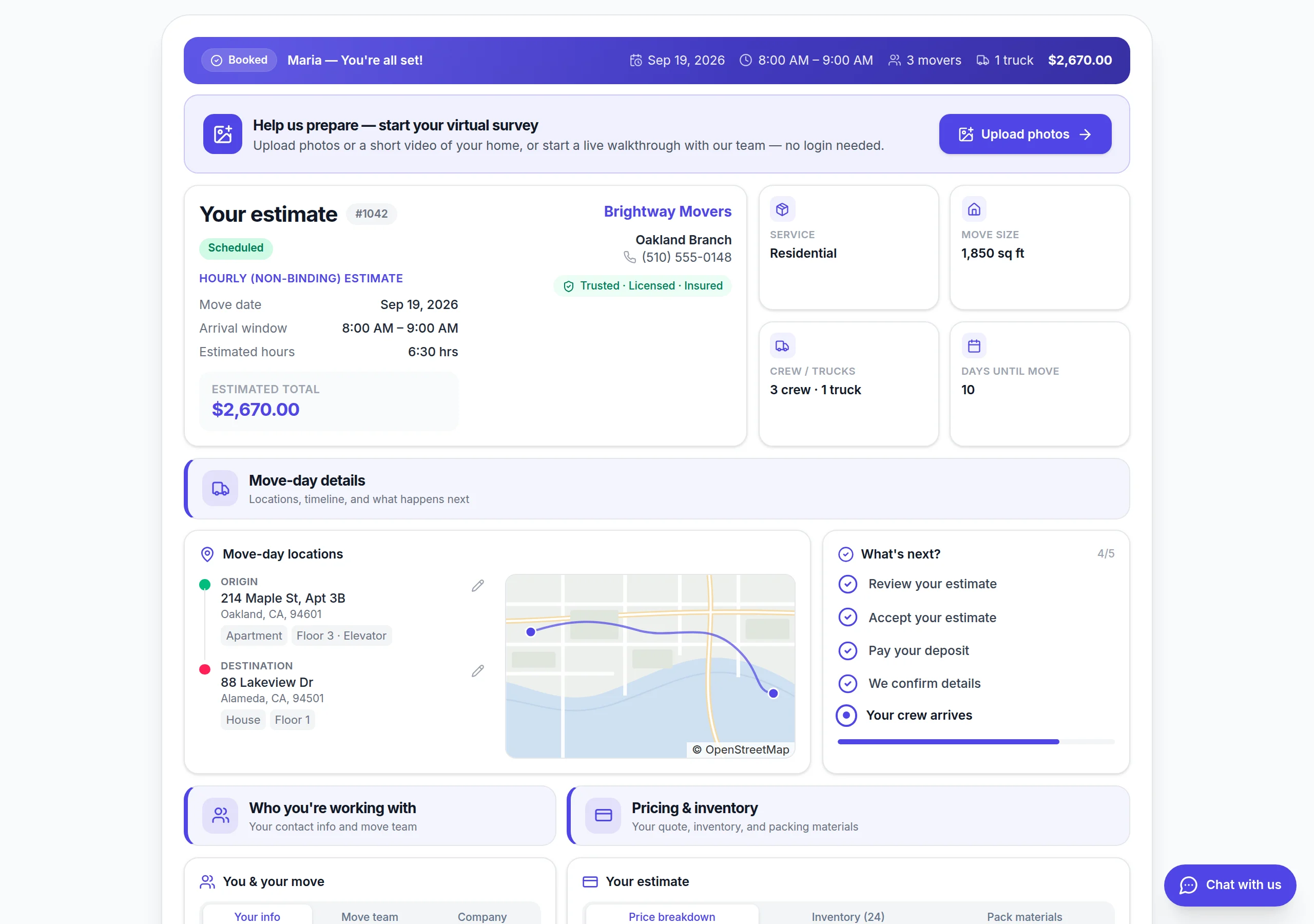This screenshot has width=1314, height=924.
Task: Click the Crew / Trucks truck icon
Action: point(782,346)
